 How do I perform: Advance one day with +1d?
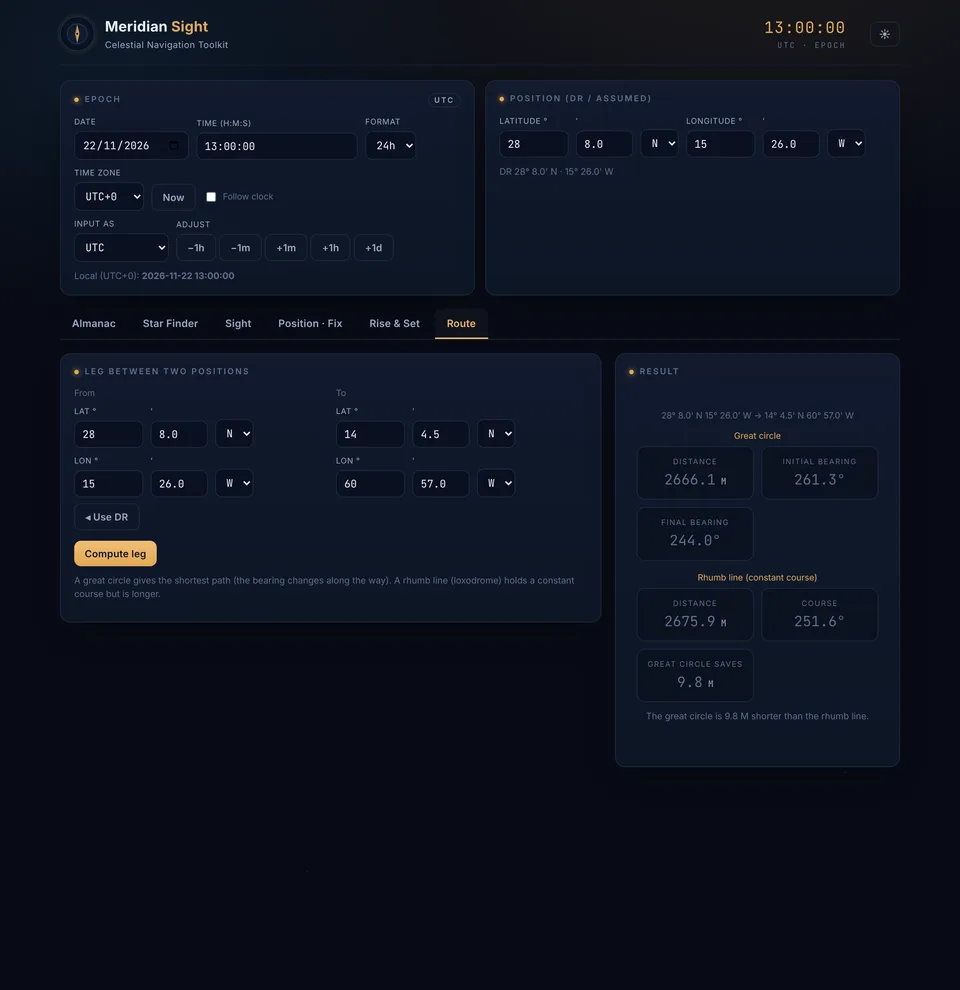click(373, 248)
